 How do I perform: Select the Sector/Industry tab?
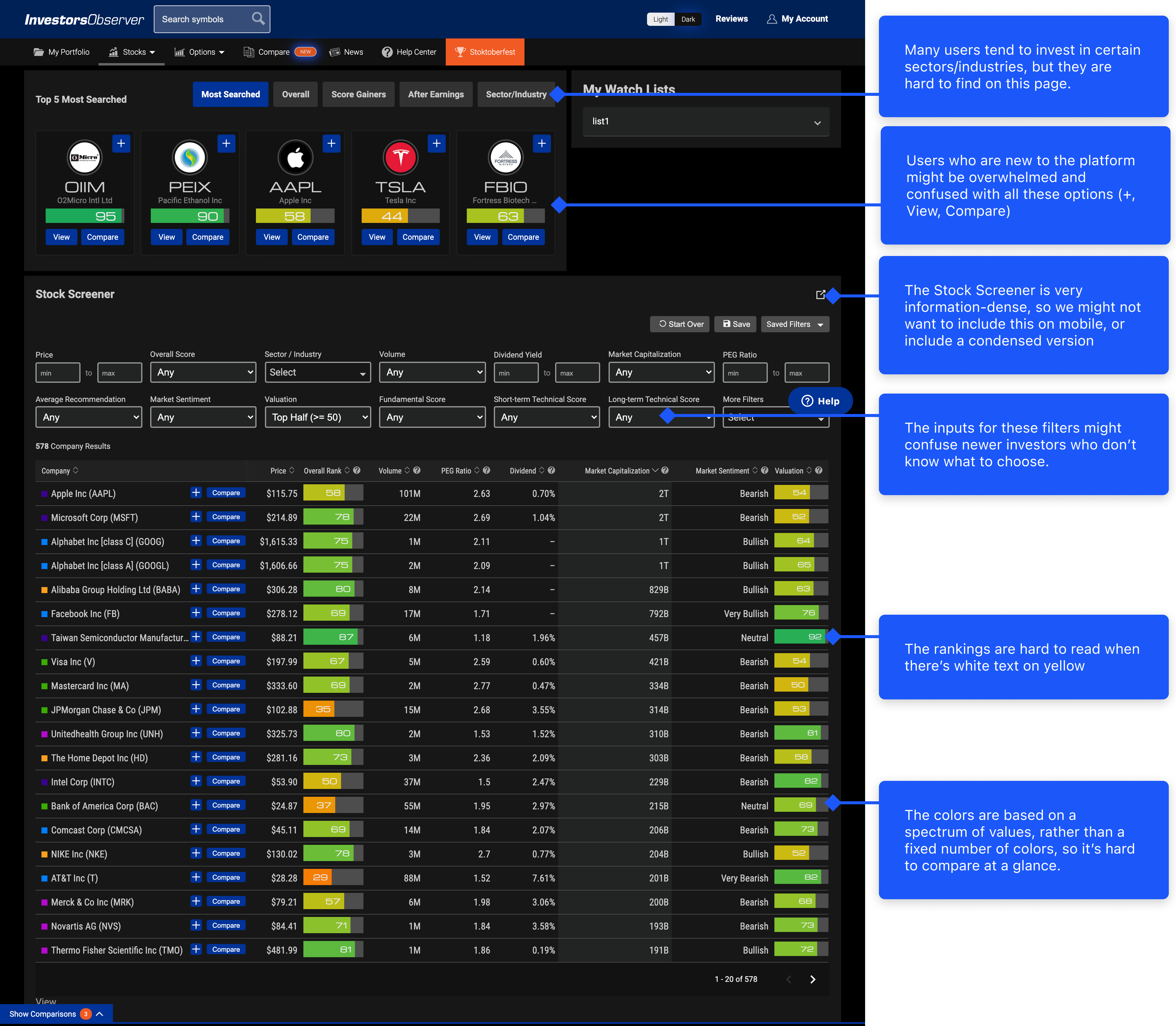tap(516, 94)
